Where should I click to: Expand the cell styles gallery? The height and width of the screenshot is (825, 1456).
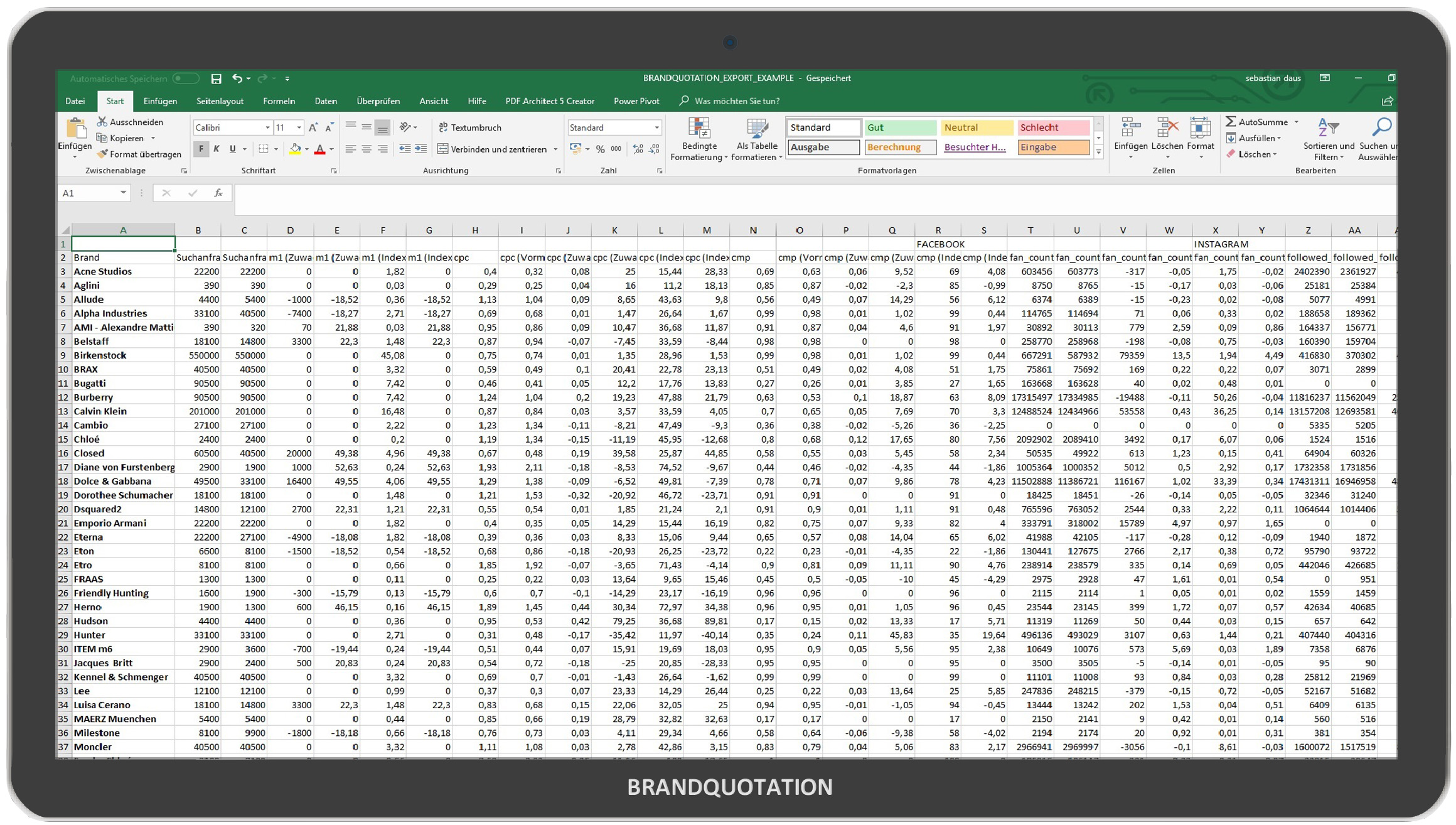pyautogui.click(x=1099, y=152)
